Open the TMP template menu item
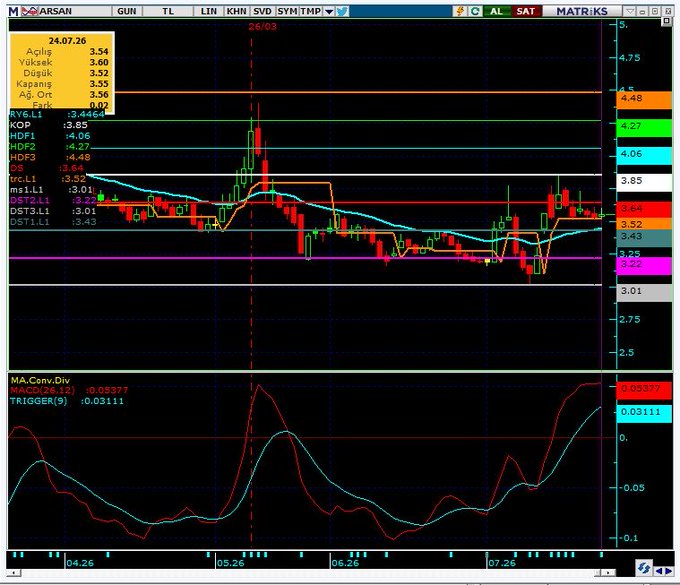 pos(311,11)
